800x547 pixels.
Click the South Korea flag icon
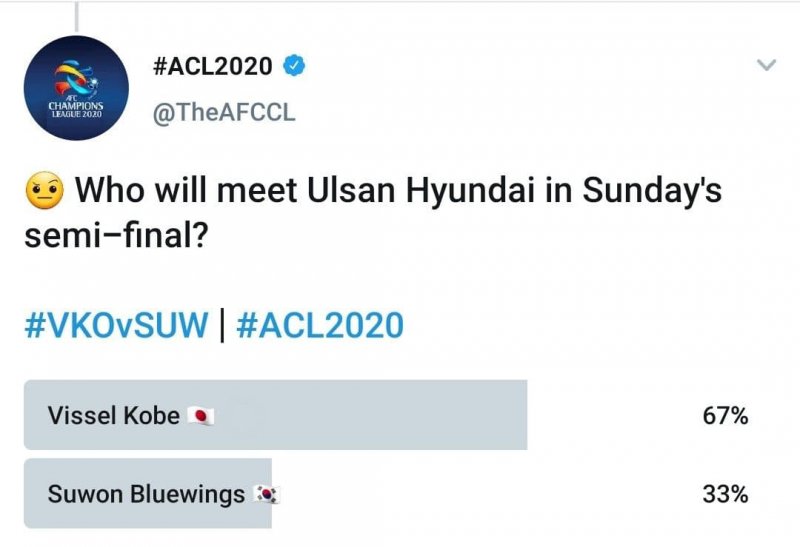(x=264, y=494)
